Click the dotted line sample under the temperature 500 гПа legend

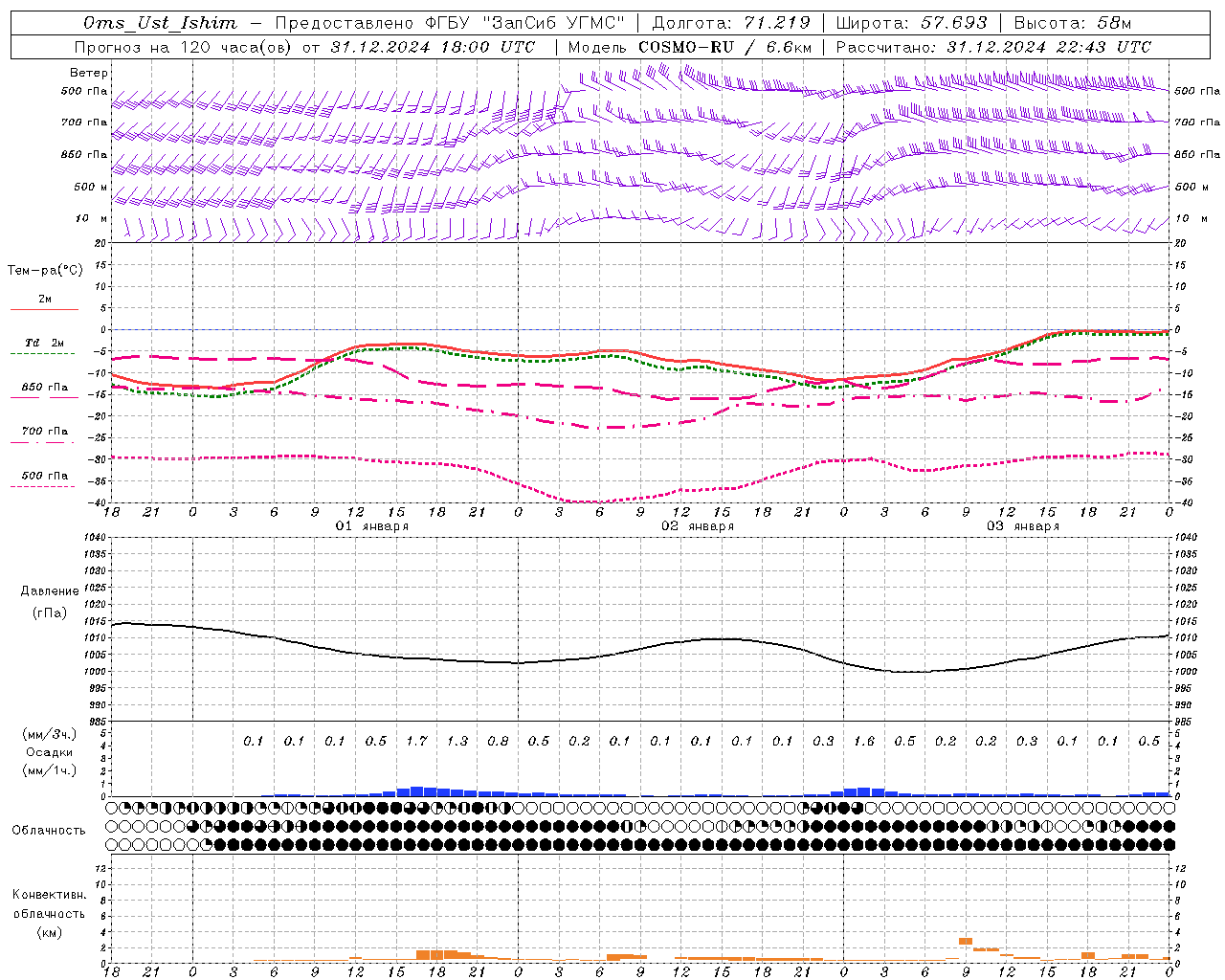tap(43, 486)
